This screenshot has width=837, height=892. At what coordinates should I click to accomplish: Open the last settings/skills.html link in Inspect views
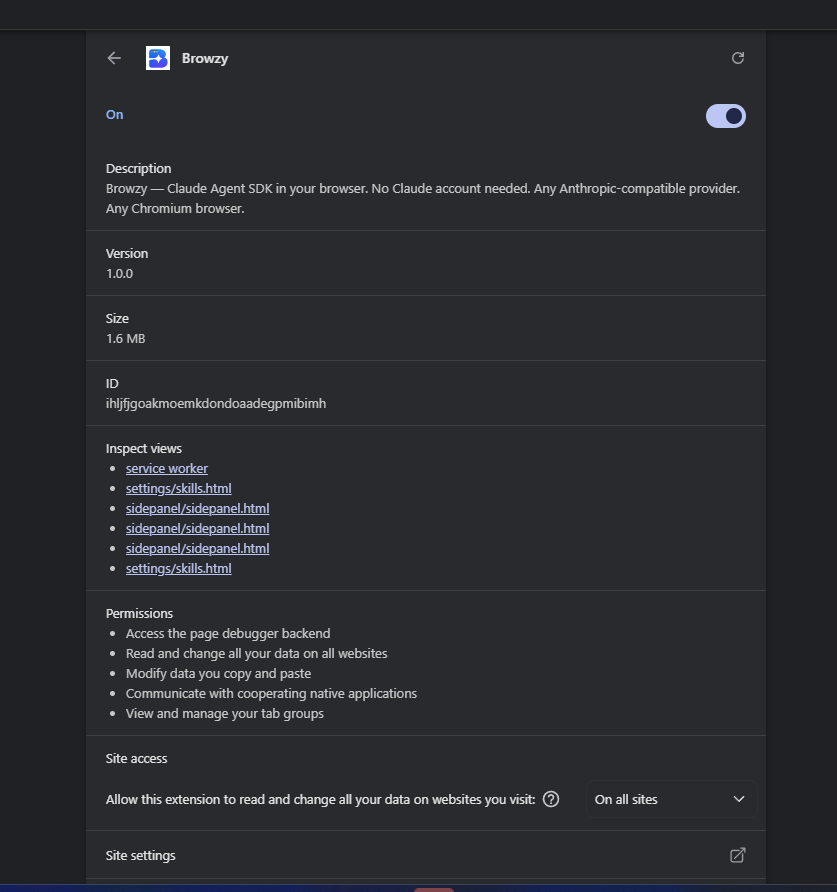179,568
